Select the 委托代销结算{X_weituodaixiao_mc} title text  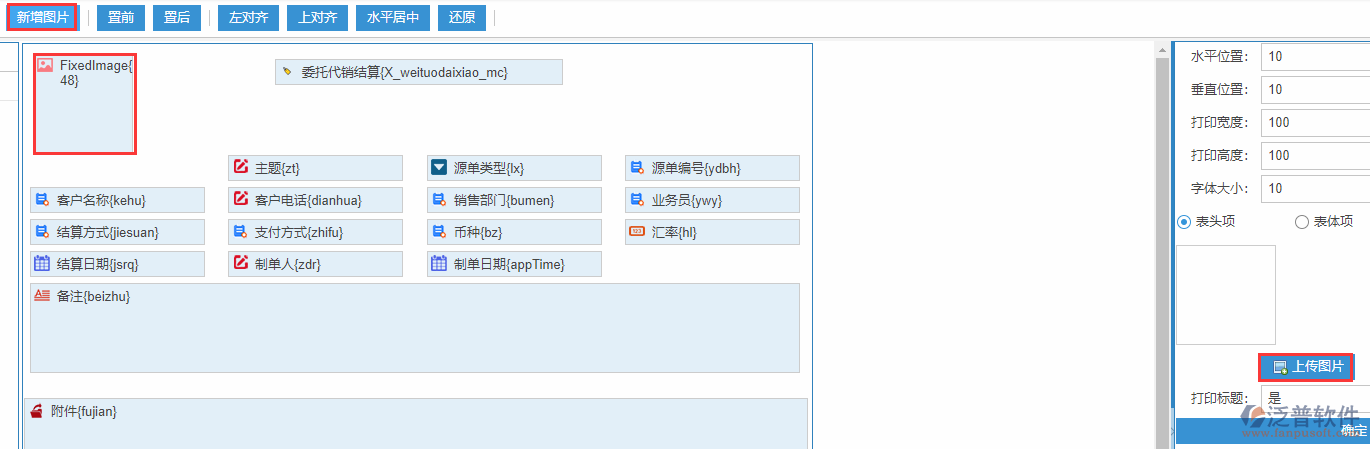(405, 72)
